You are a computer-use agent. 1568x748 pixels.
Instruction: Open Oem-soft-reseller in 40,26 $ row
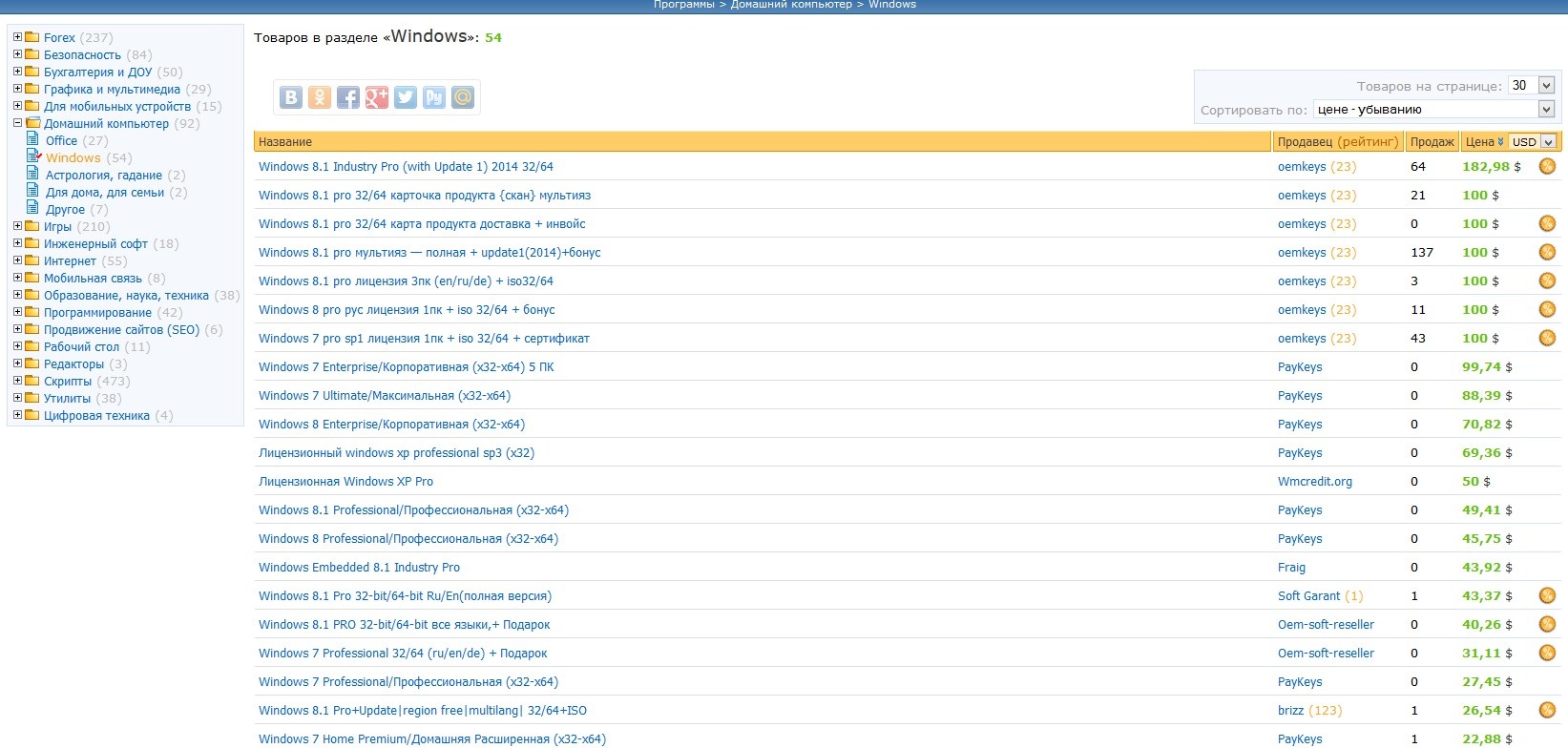pos(1326,624)
